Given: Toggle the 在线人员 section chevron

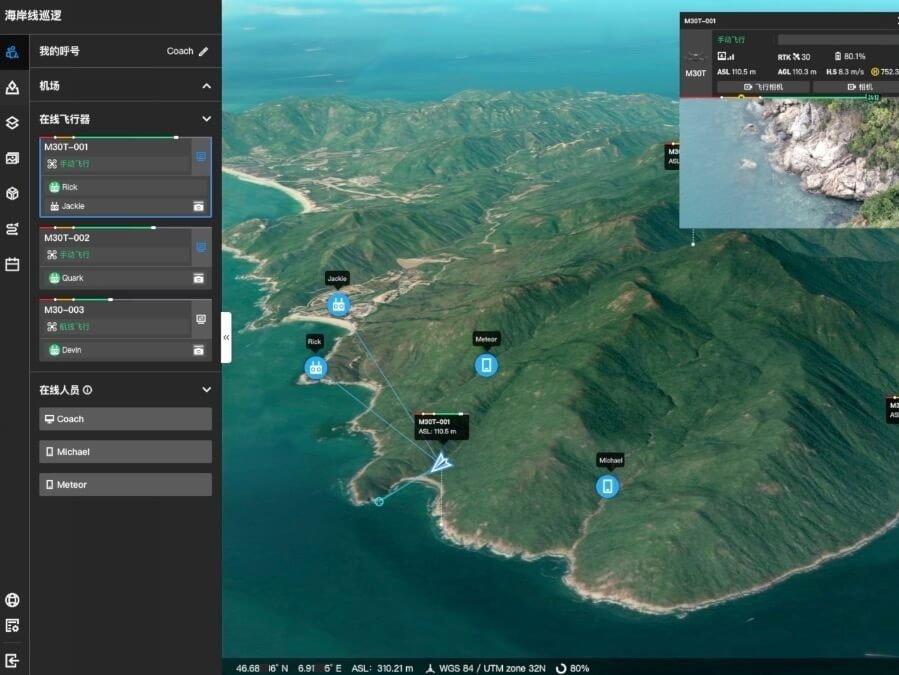Looking at the screenshot, I should pyautogui.click(x=206, y=389).
